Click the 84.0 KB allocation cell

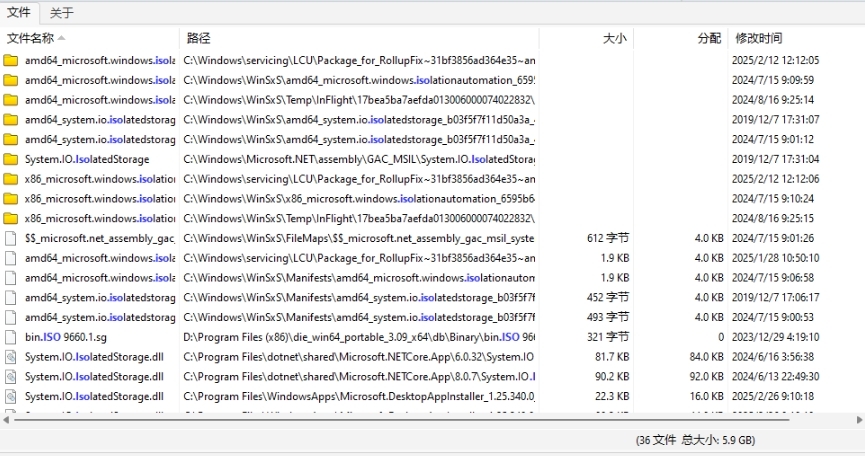pyautogui.click(x=706, y=357)
